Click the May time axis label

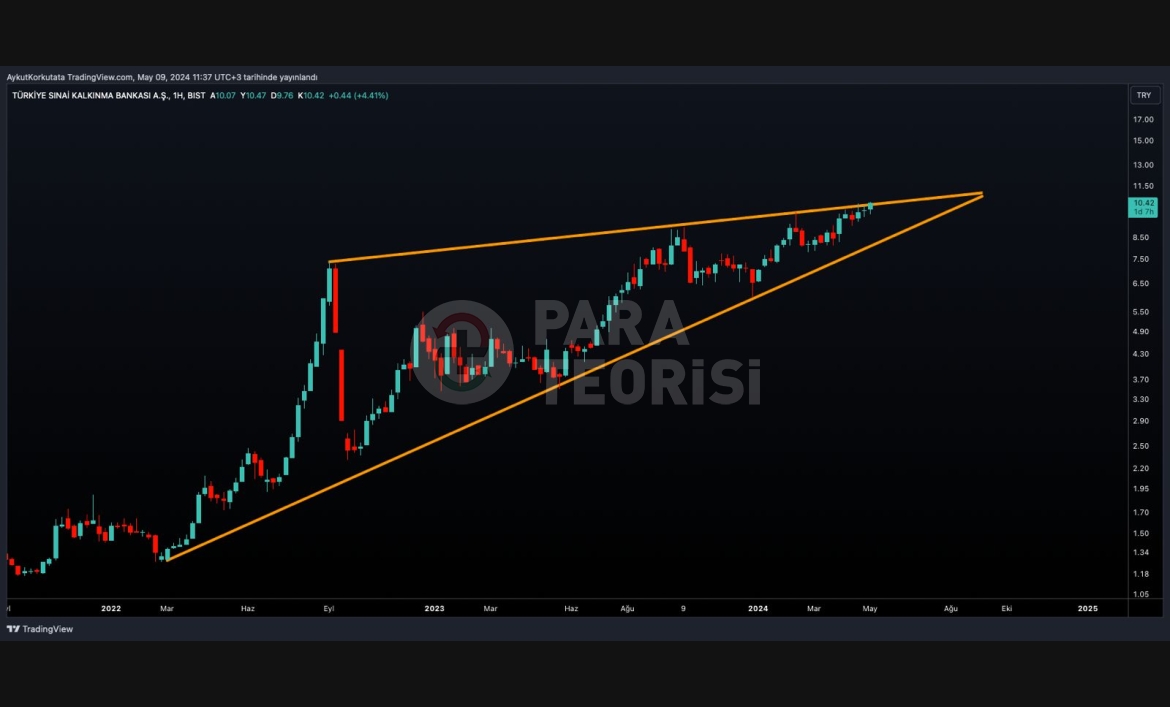(870, 609)
